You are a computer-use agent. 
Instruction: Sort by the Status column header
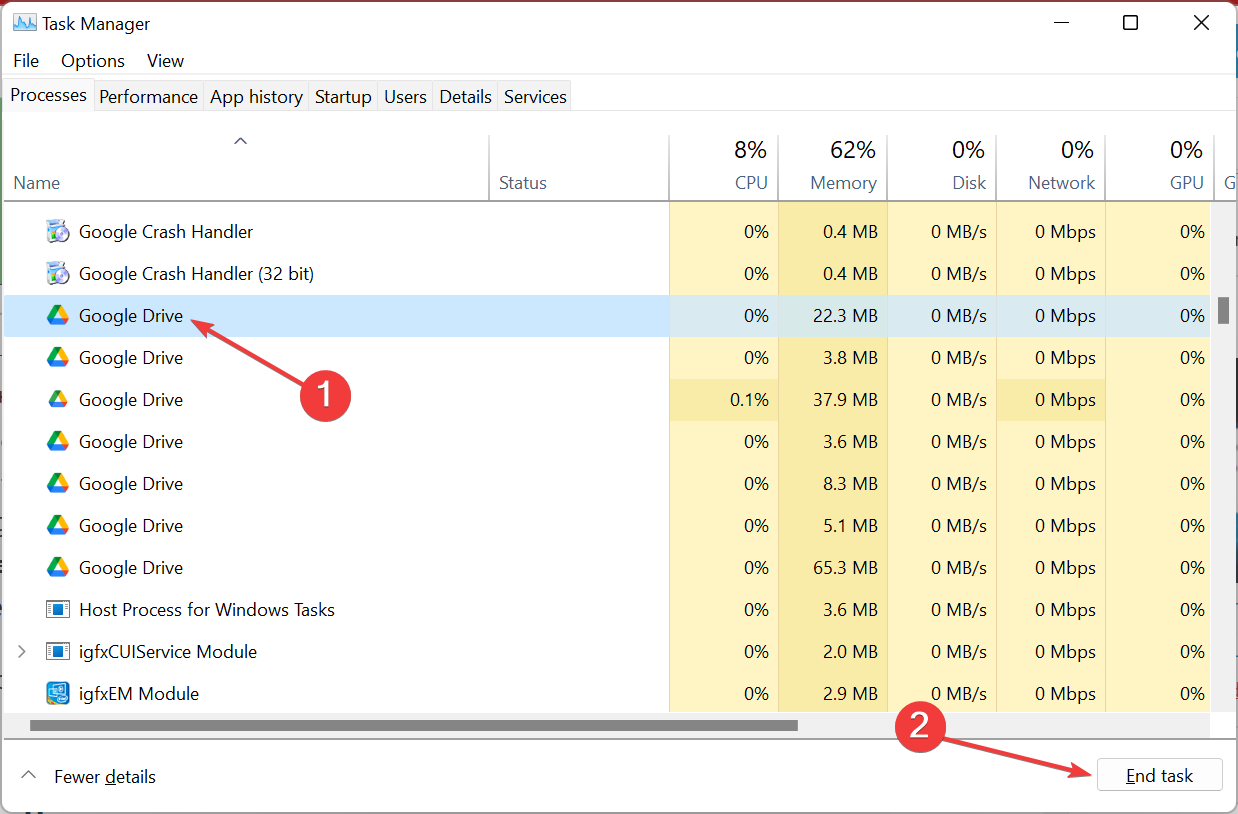tap(579, 167)
